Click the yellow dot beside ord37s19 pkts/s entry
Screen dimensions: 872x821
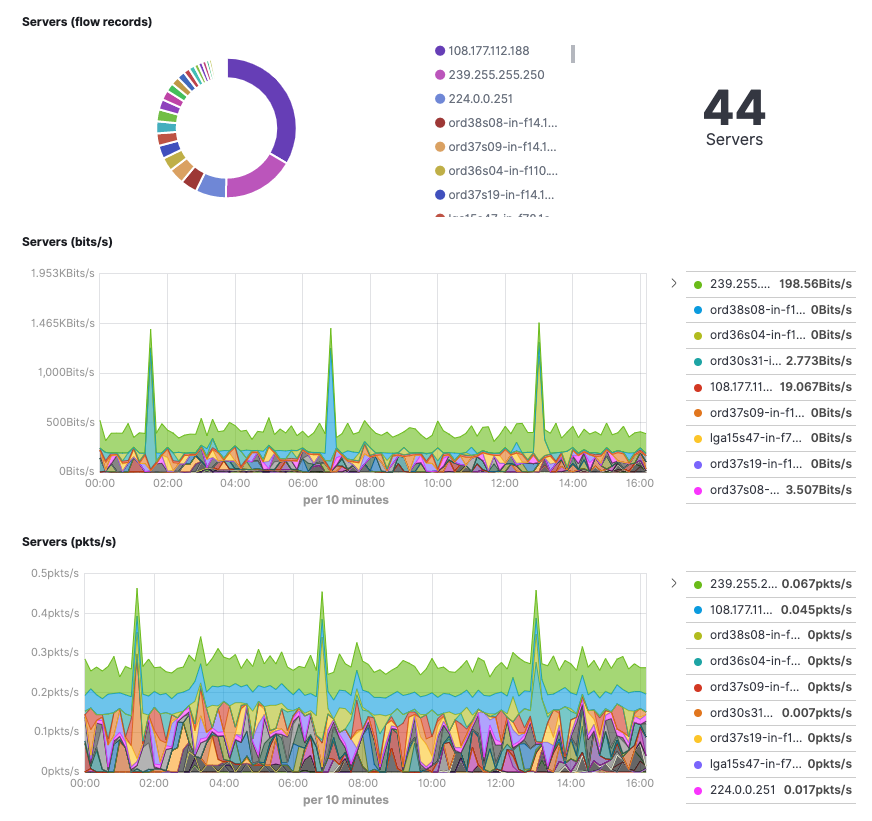point(697,738)
